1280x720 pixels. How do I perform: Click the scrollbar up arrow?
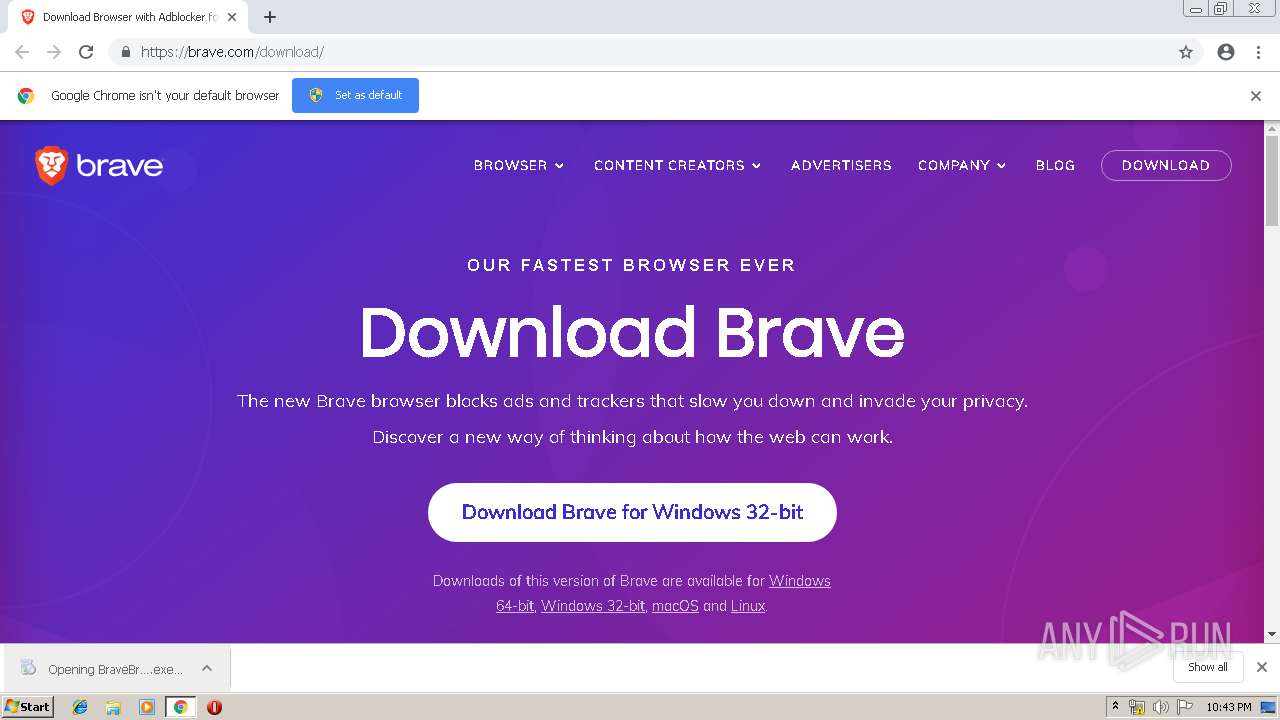click(x=1272, y=129)
